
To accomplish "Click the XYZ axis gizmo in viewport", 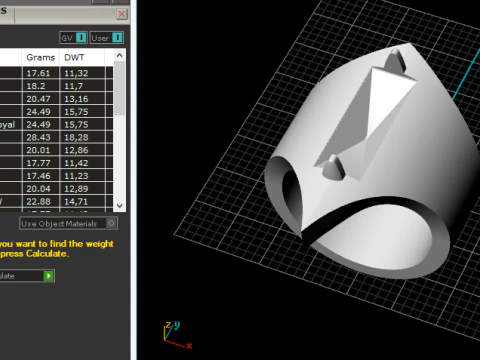I will click(177, 335).
